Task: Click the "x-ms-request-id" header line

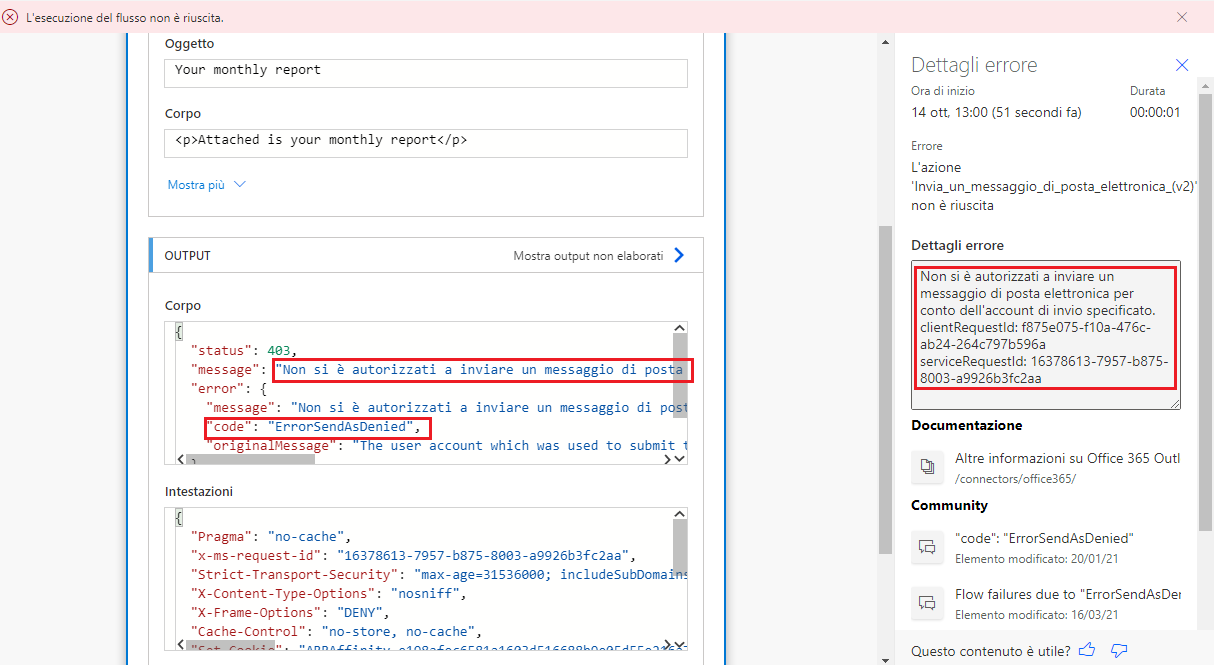Action: [x=413, y=555]
